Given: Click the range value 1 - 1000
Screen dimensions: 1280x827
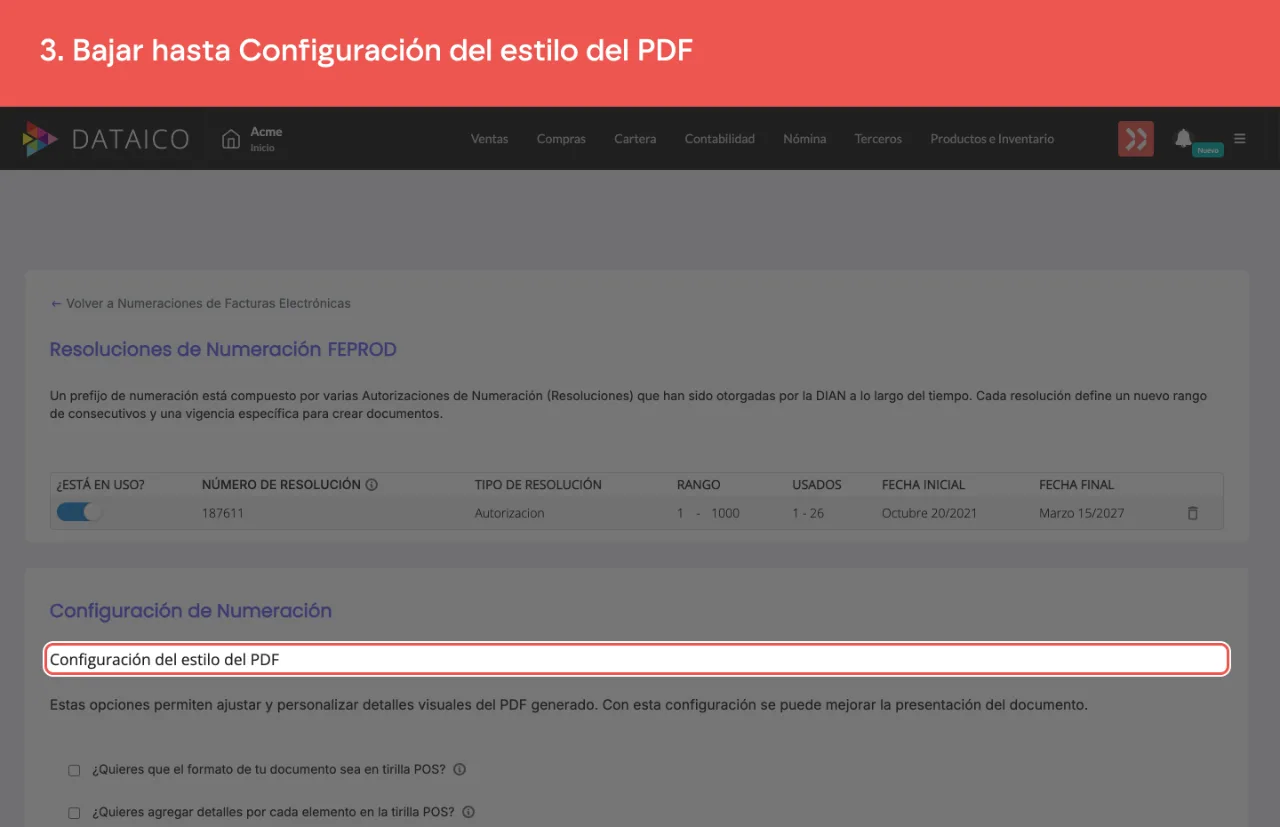Looking at the screenshot, I should click(708, 513).
